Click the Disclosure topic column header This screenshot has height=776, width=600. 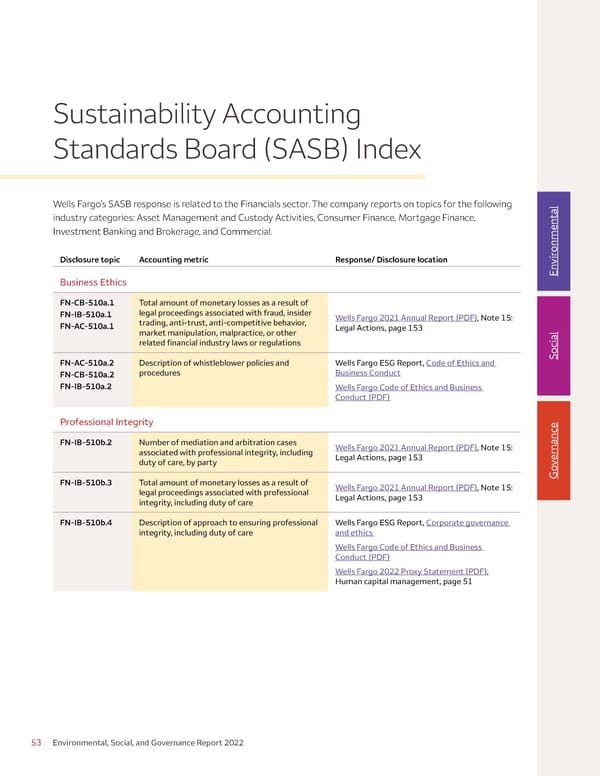click(x=90, y=260)
